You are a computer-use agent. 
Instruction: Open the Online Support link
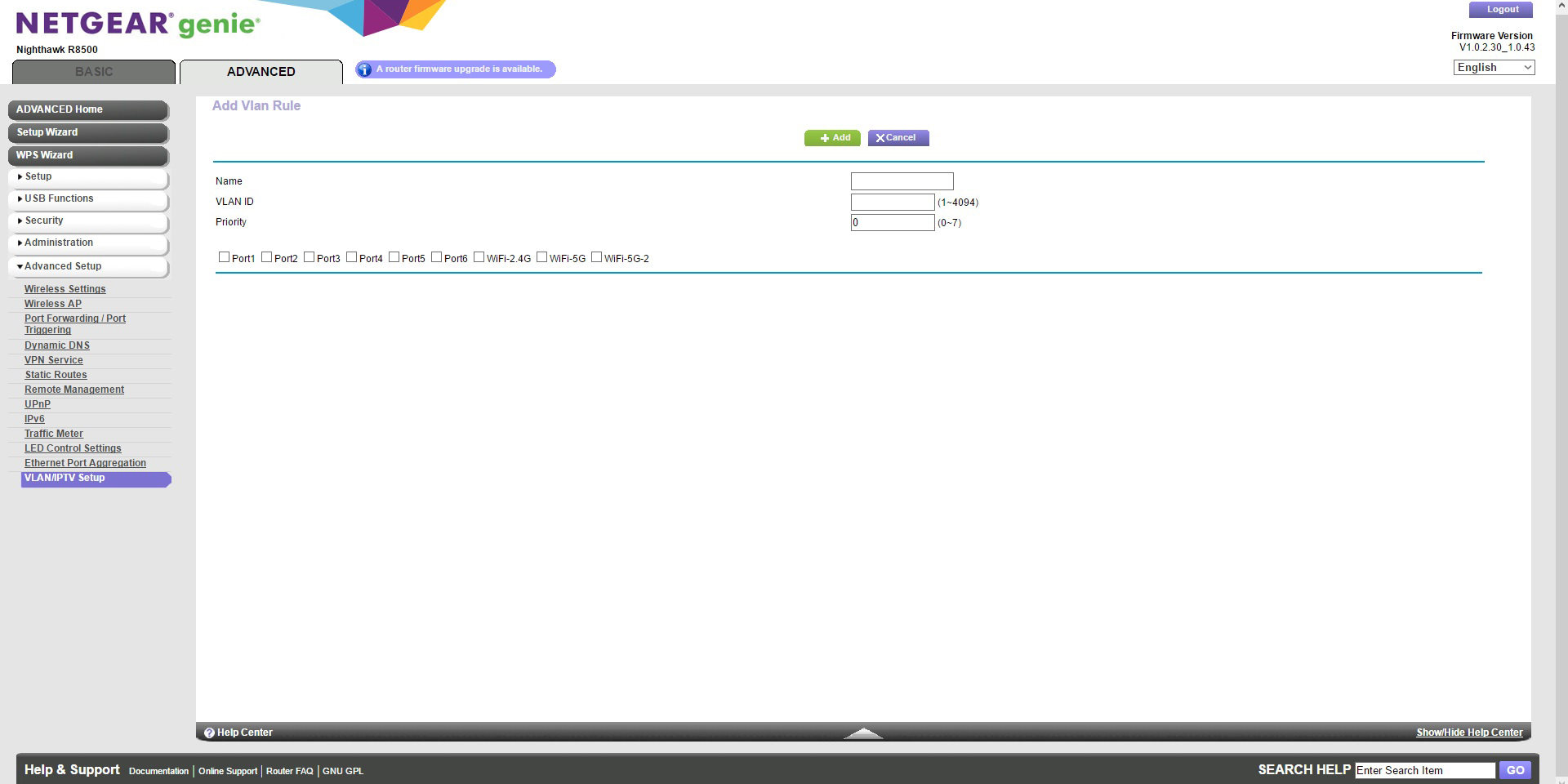tap(228, 771)
